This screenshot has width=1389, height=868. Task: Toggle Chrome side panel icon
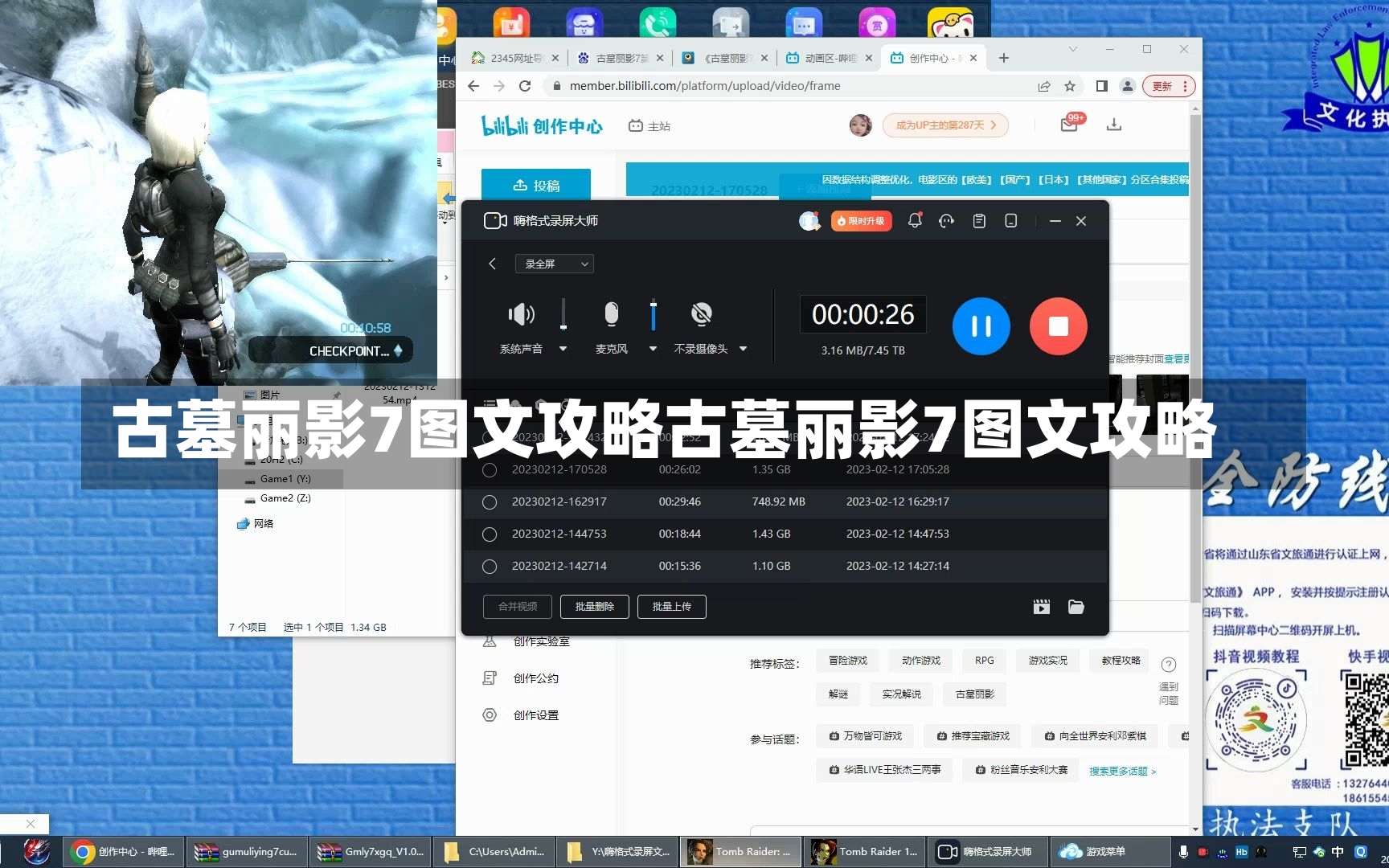point(1102,86)
